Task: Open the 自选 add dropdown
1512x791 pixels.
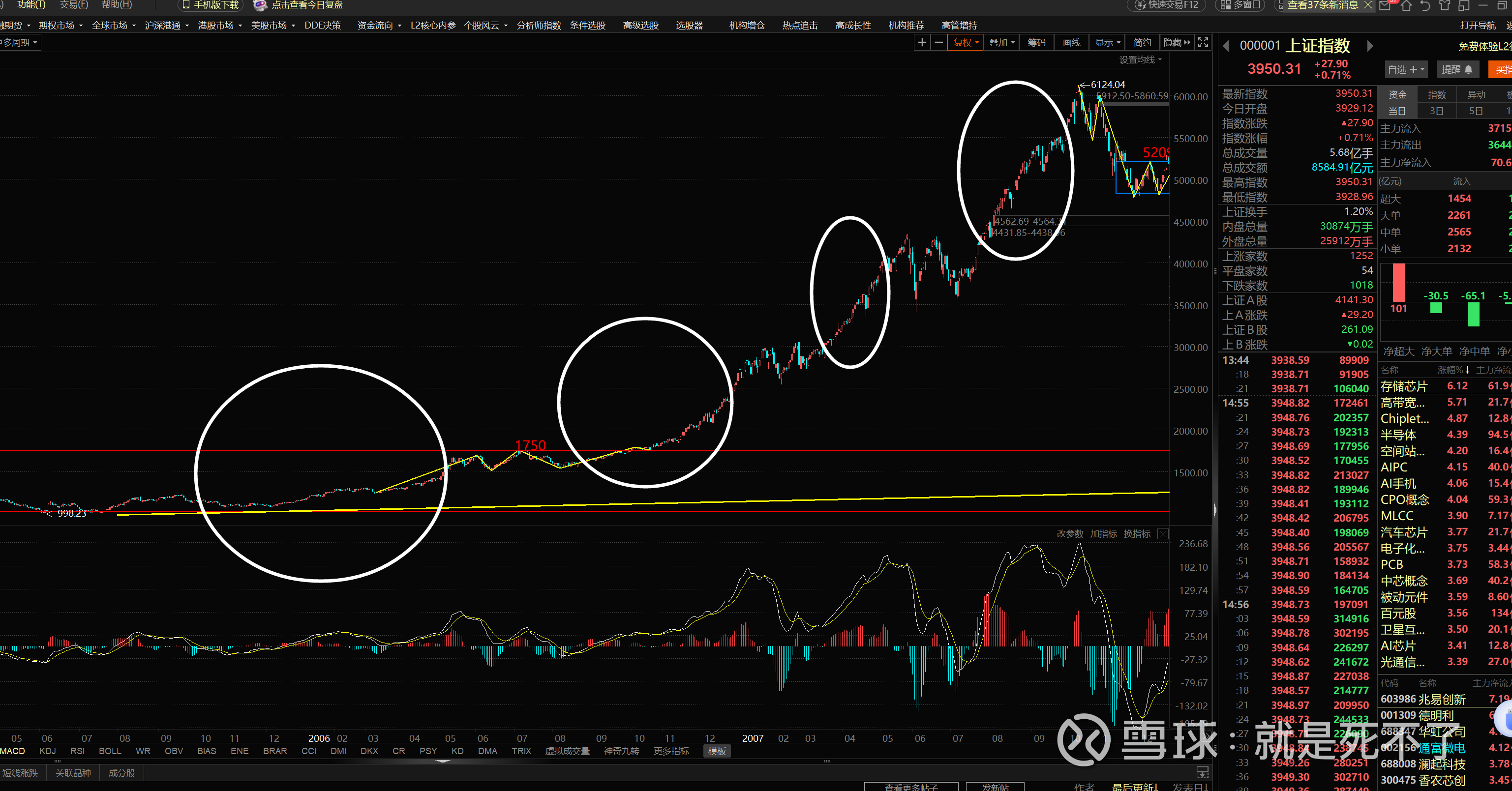Action: coord(1406,69)
